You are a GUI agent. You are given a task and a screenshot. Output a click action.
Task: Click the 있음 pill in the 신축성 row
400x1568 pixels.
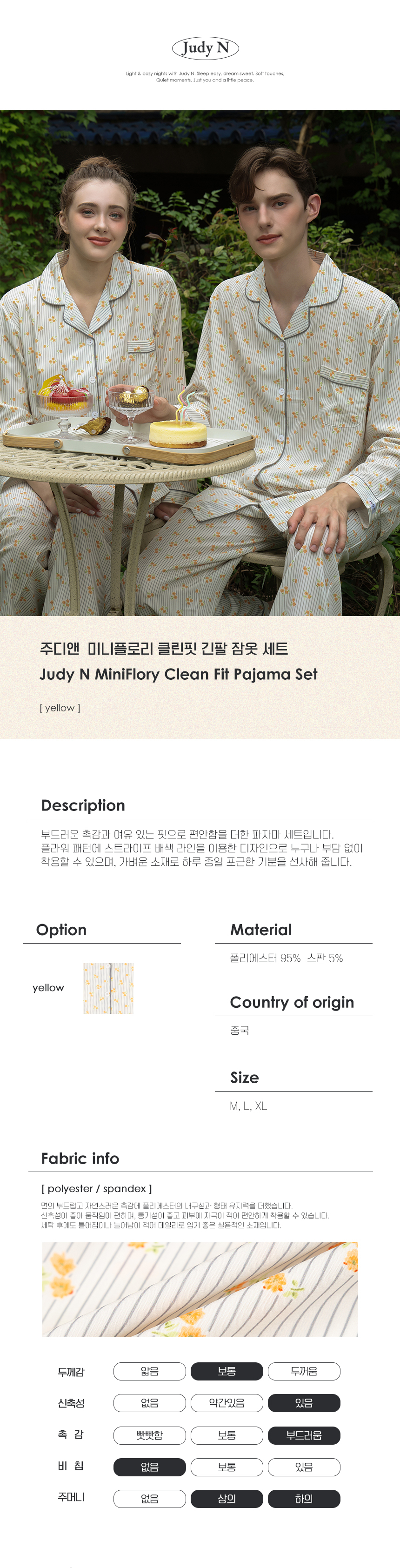coord(304,1402)
